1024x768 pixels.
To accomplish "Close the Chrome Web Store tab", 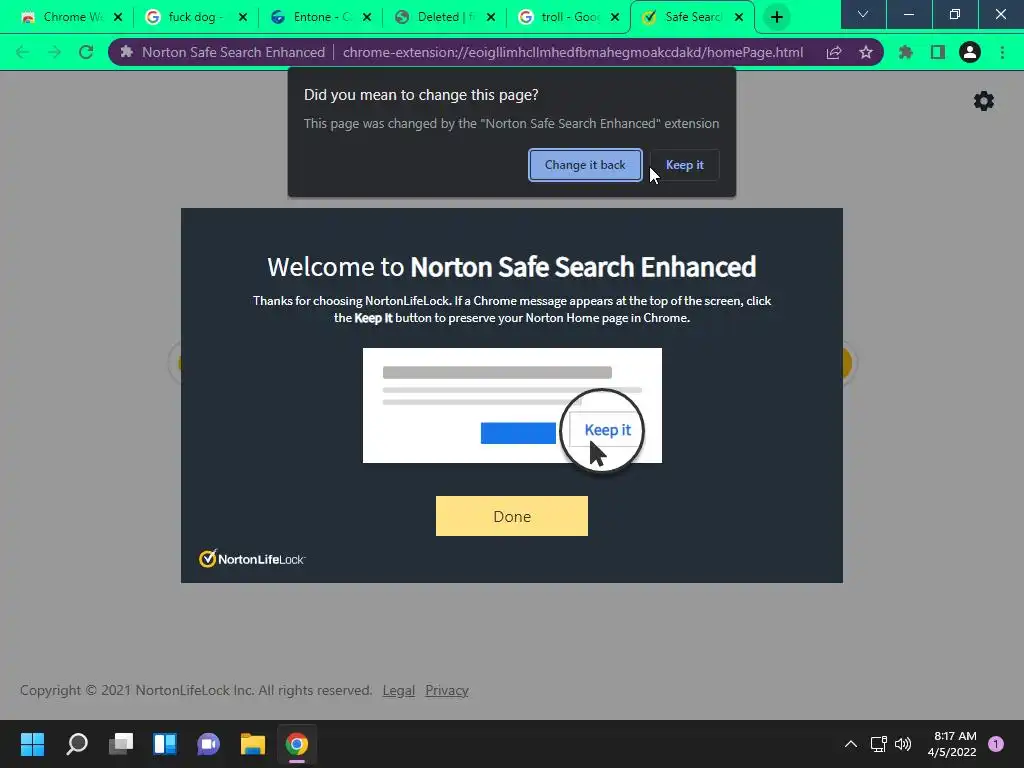I will pos(118,17).
